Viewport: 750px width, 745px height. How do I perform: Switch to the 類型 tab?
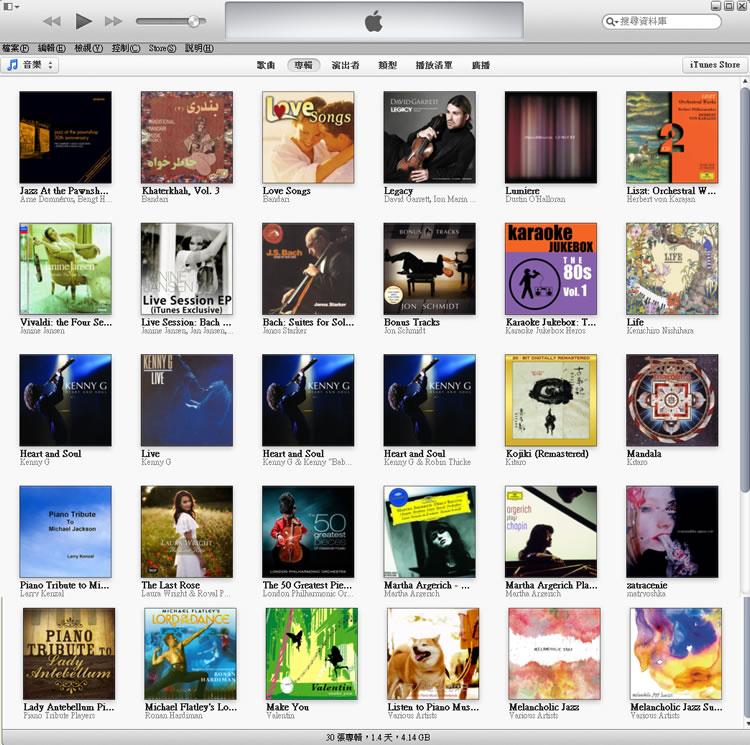[387, 66]
